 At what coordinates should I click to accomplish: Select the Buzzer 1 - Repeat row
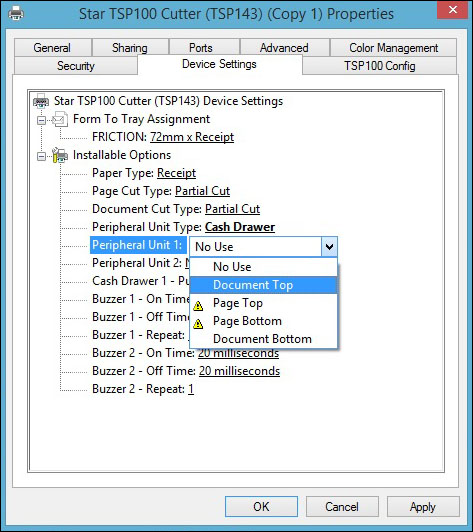[x=140, y=335]
